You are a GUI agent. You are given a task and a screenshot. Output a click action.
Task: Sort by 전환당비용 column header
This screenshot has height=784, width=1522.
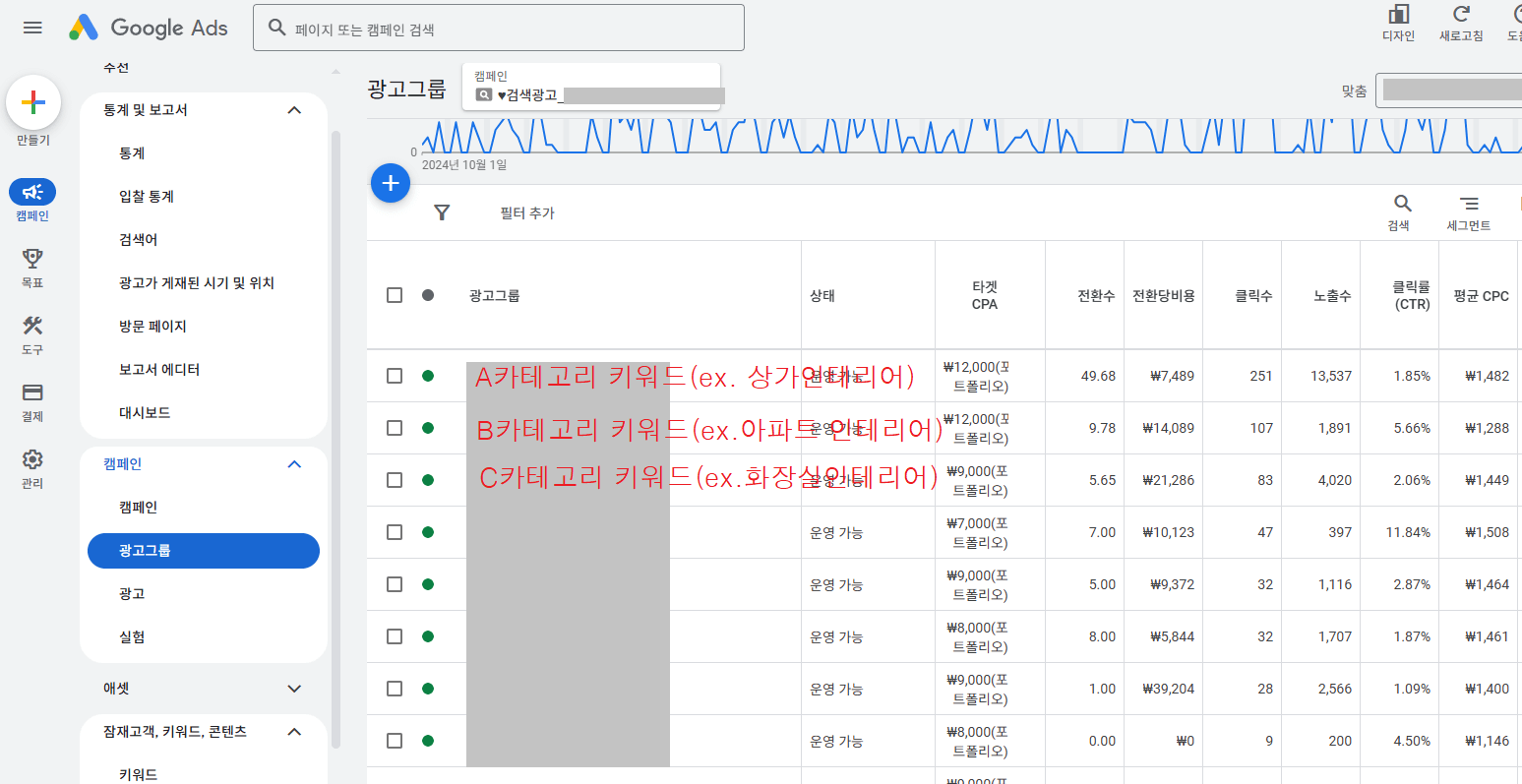pos(1163,295)
